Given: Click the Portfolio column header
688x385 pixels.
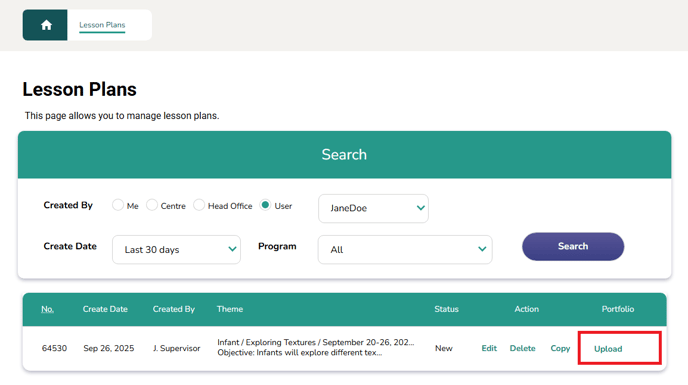Looking at the screenshot, I should point(618,309).
